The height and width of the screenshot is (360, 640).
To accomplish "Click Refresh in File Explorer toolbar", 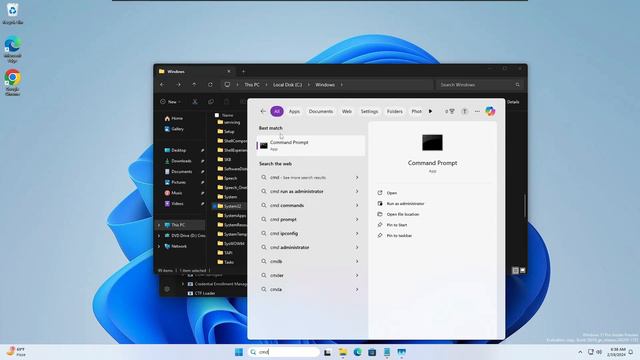I will click(210, 84).
